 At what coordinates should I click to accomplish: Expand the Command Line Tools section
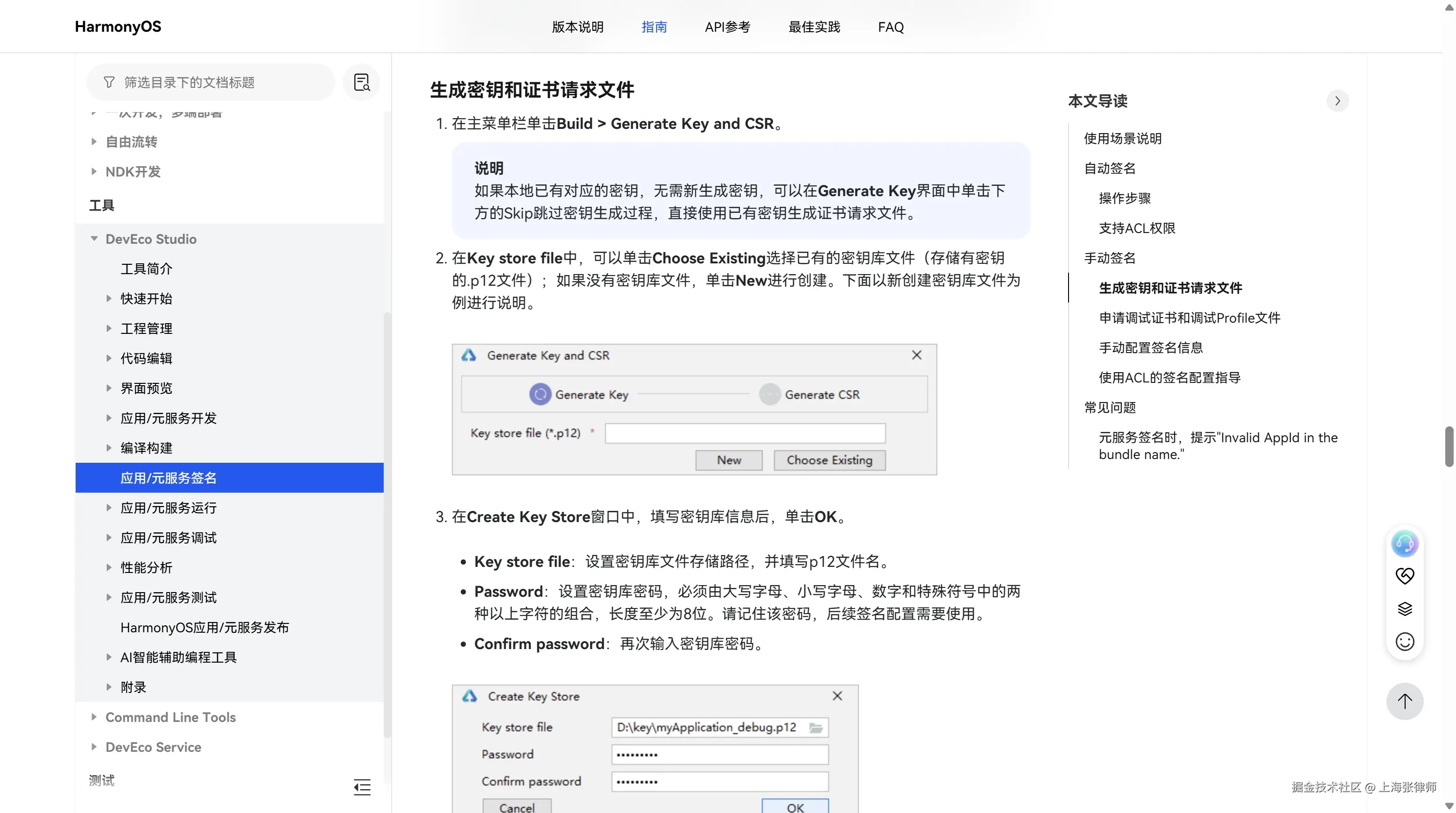pos(94,717)
